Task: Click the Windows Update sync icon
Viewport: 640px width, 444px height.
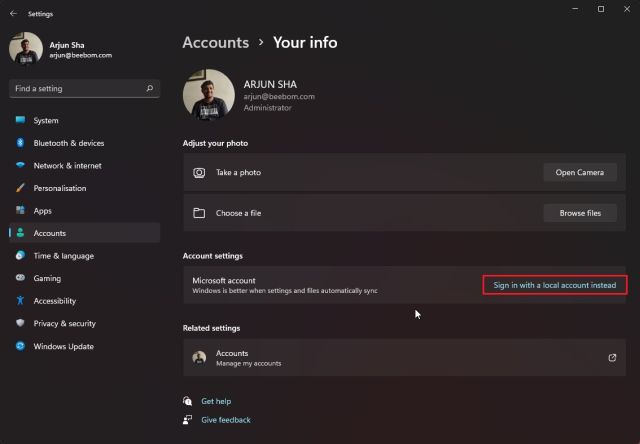Action: click(20, 346)
